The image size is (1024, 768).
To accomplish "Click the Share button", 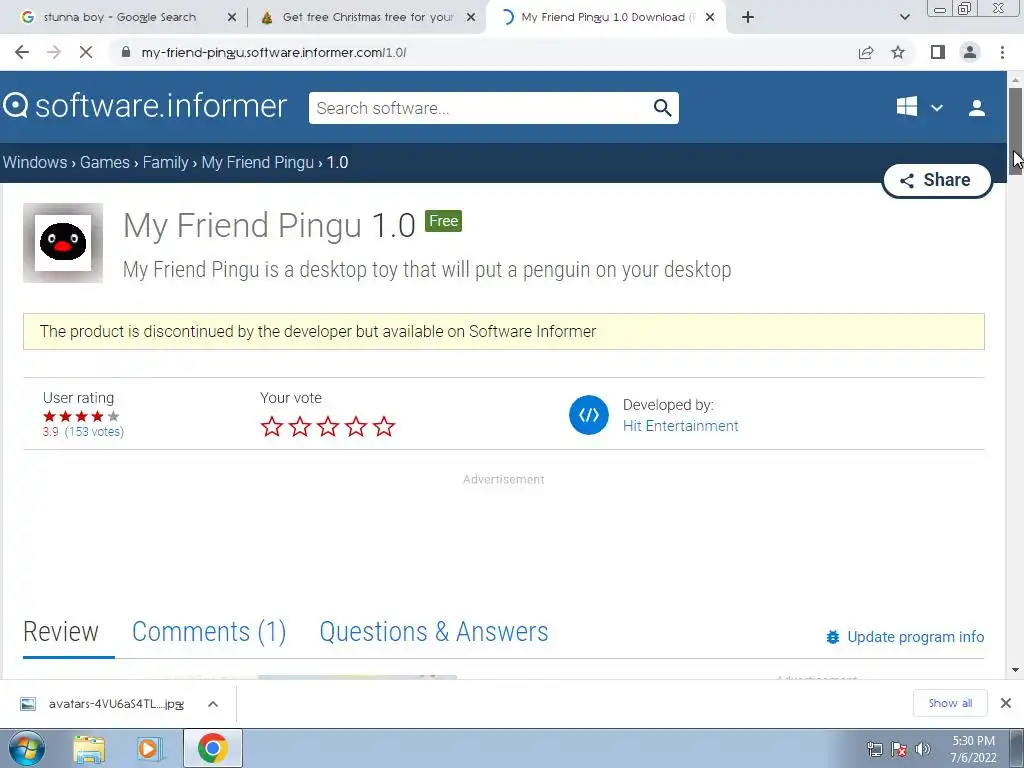I will pos(937,180).
